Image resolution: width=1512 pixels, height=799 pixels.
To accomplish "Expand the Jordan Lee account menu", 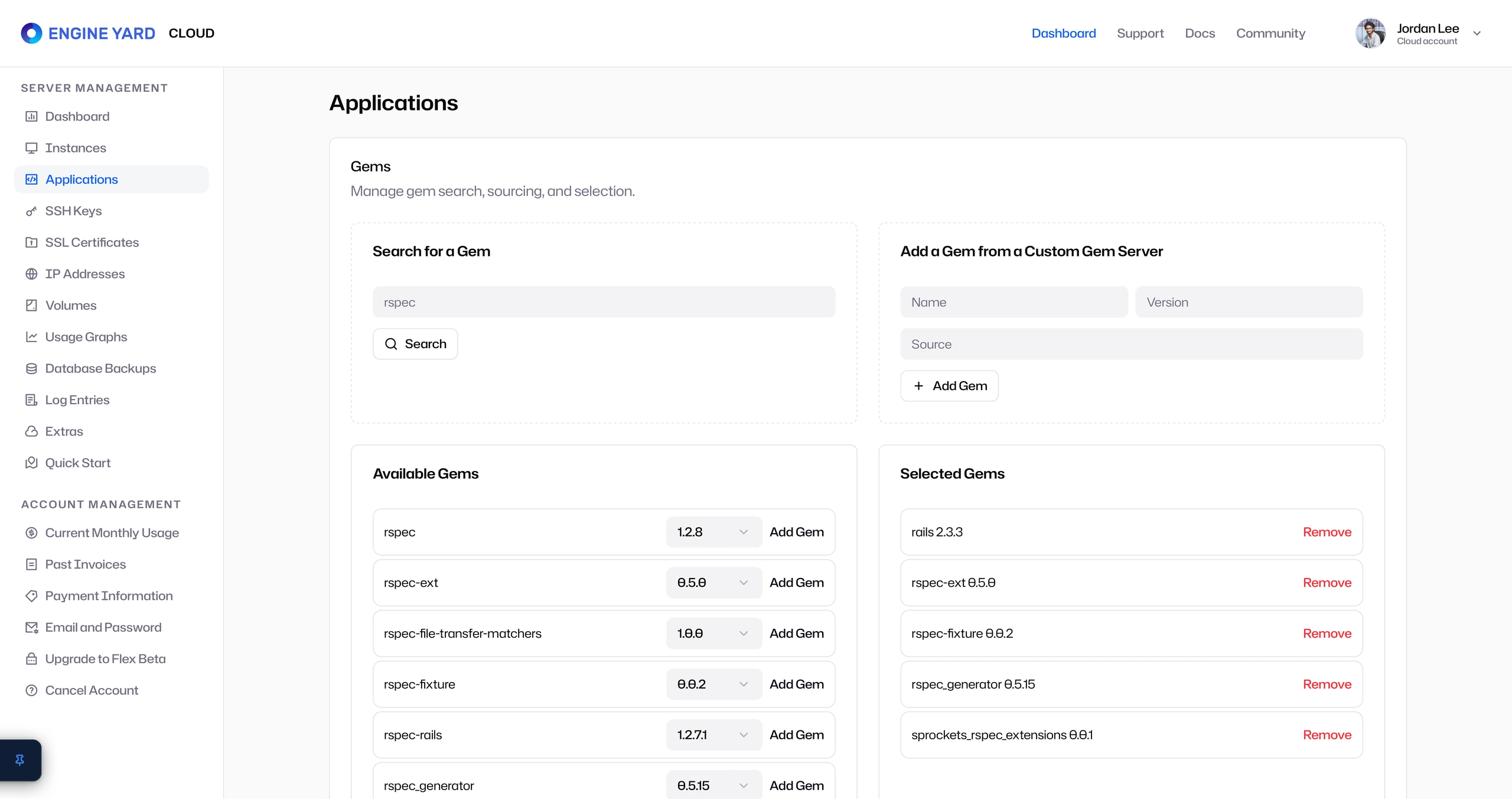I will pos(1477,34).
